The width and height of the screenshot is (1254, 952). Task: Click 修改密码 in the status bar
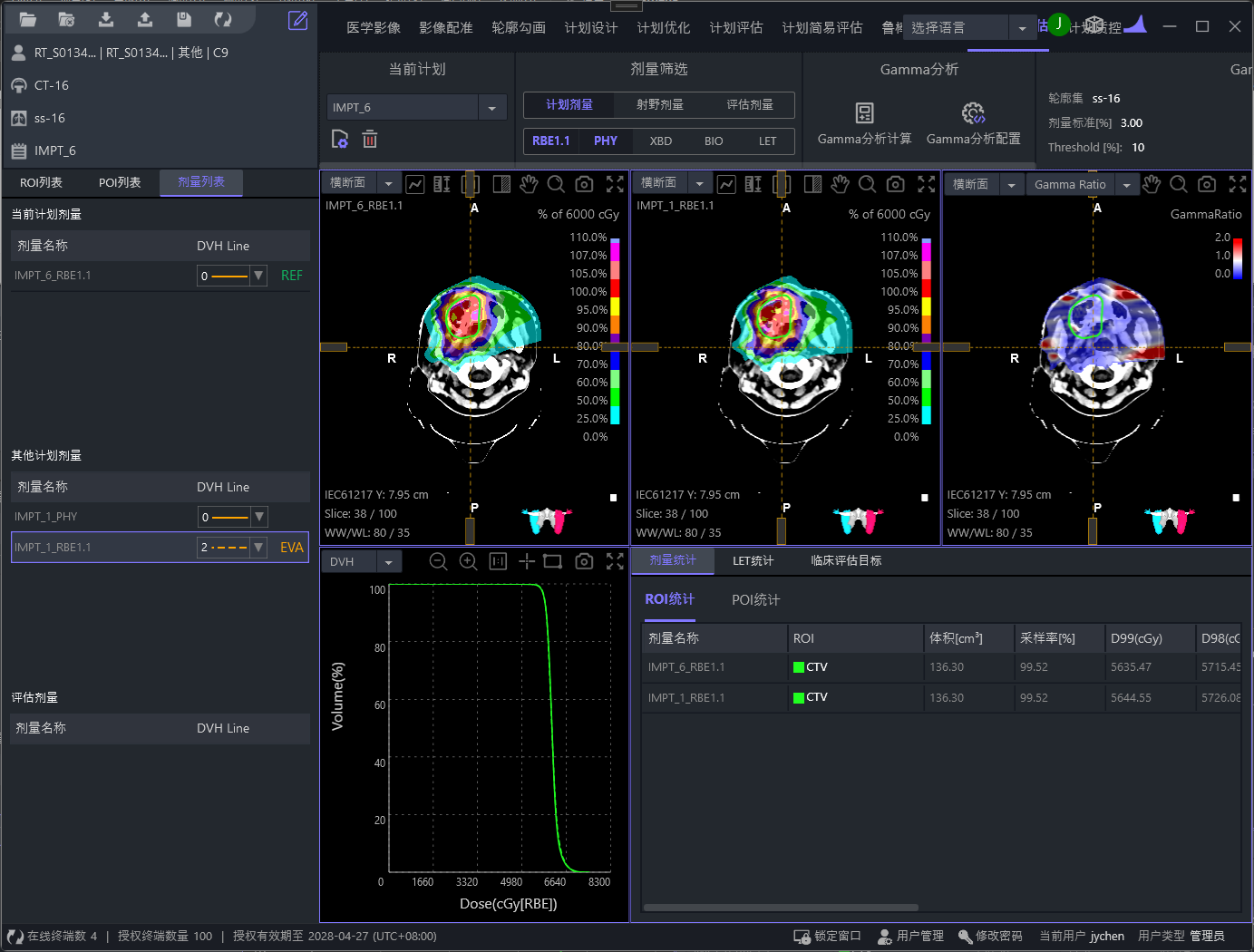point(990,937)
